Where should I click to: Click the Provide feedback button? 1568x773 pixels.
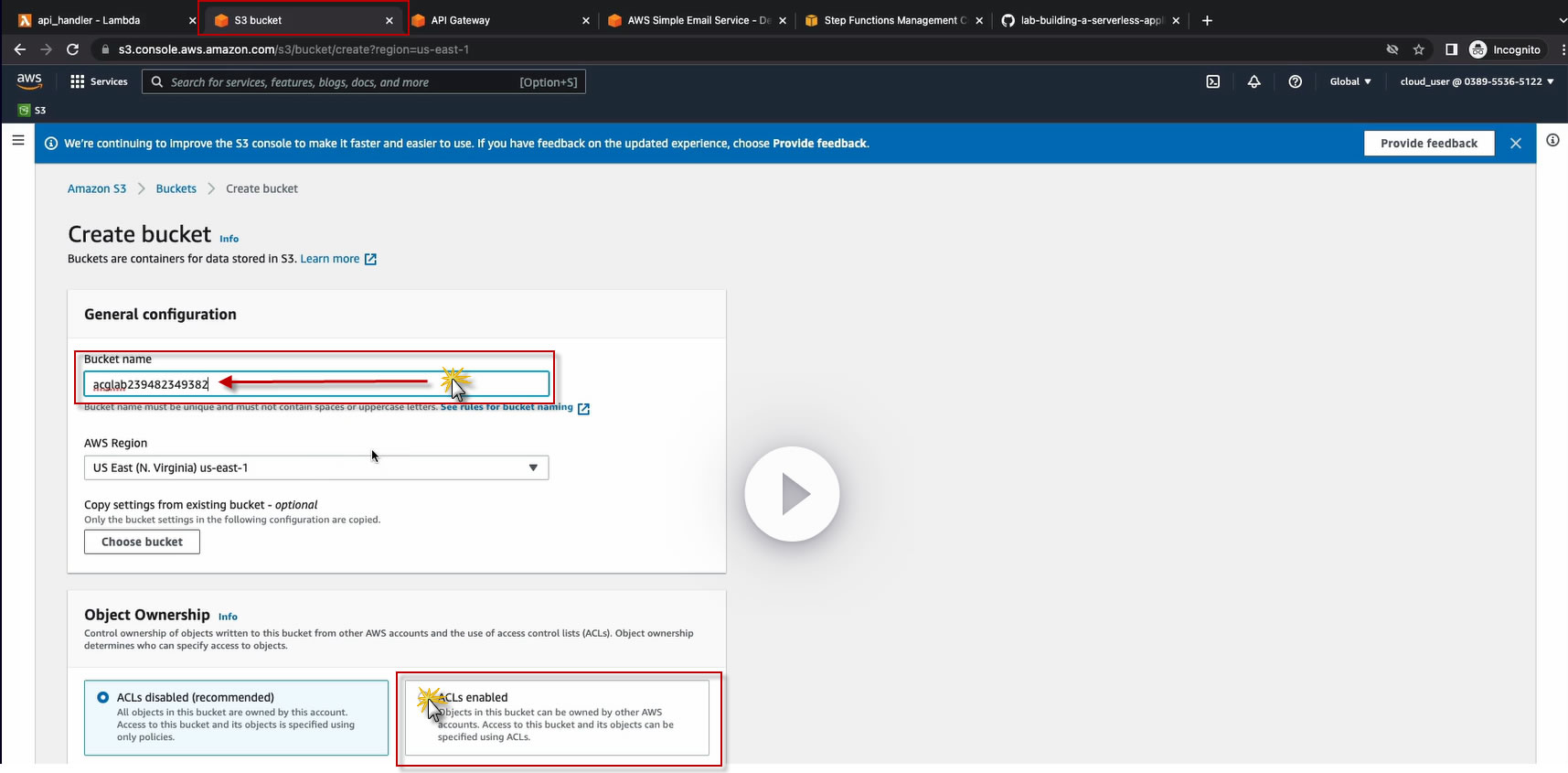[x=1429, y=143]
